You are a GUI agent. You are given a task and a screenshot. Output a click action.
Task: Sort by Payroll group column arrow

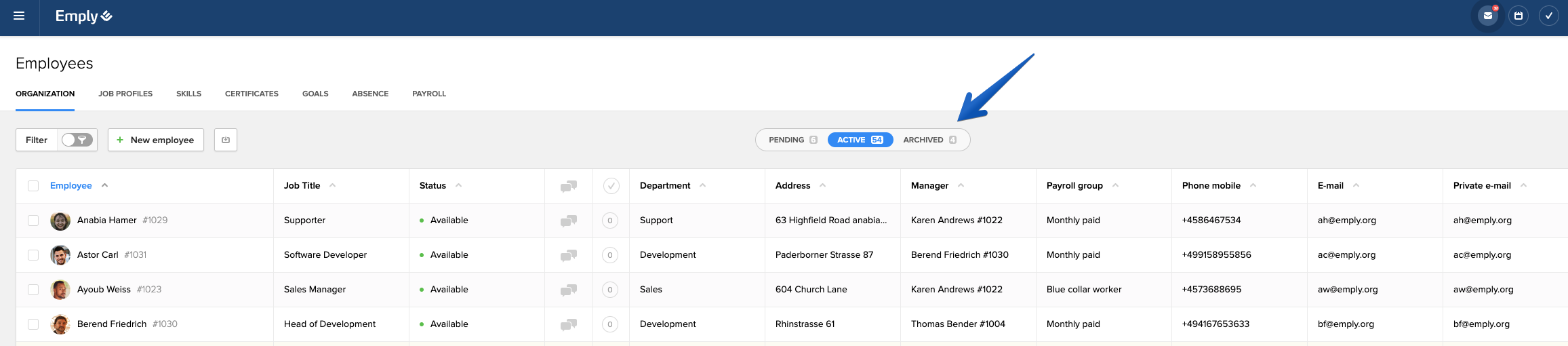tap(1115, 185)
